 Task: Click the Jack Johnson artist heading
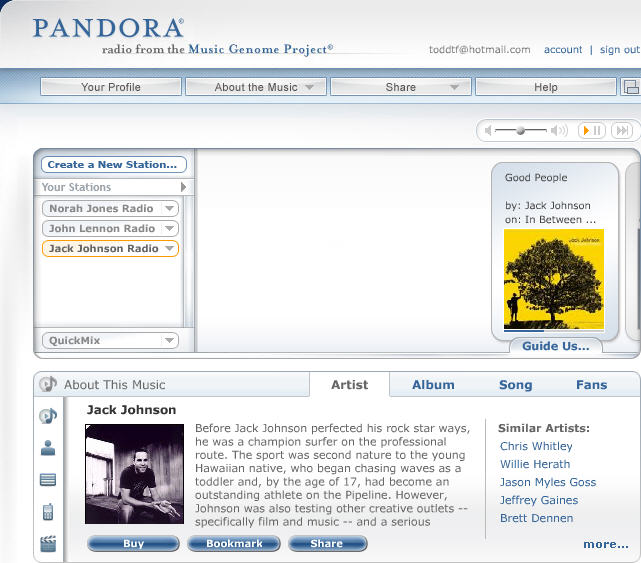131,410
